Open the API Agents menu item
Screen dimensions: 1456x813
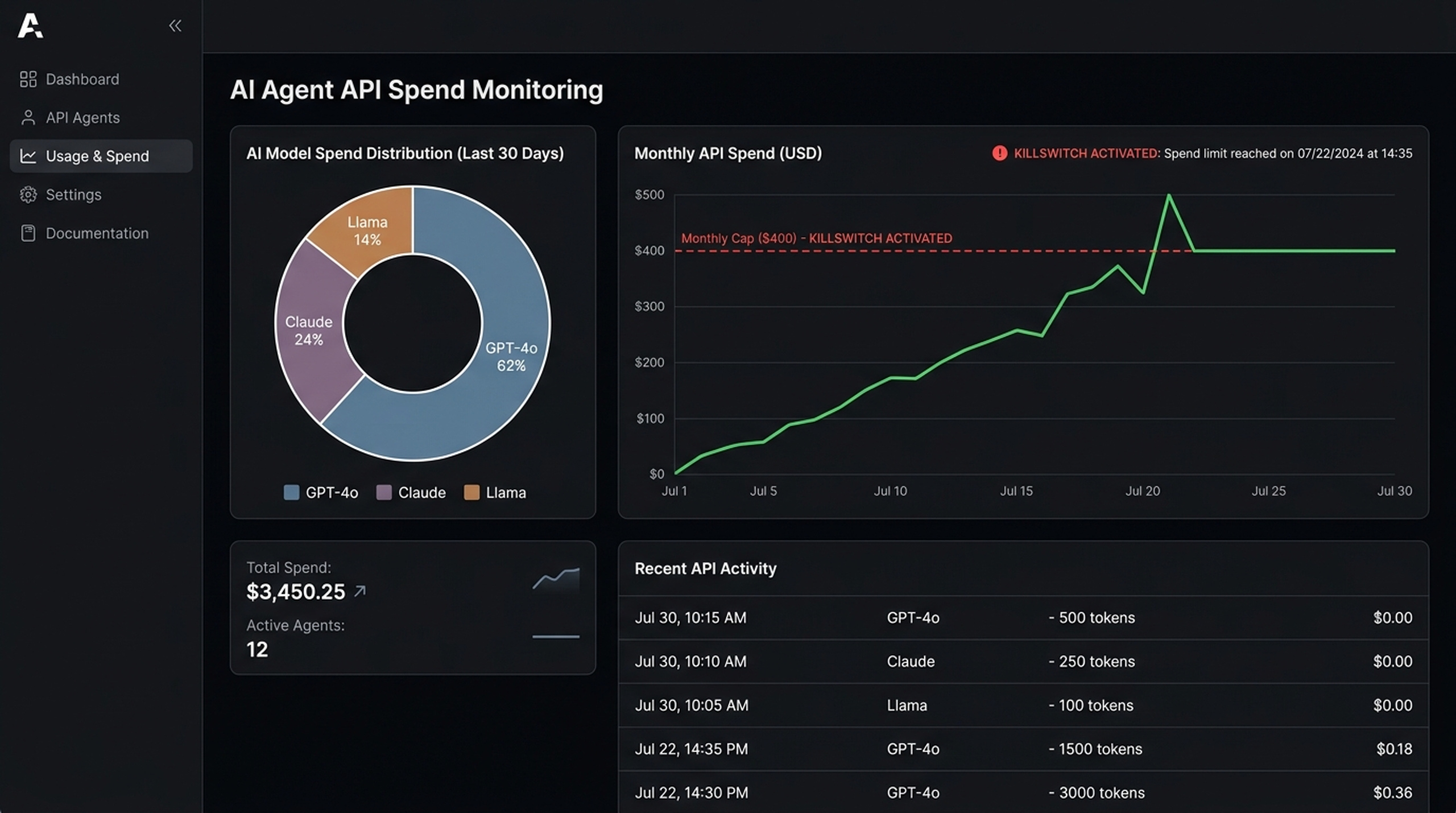click(101, 118)
